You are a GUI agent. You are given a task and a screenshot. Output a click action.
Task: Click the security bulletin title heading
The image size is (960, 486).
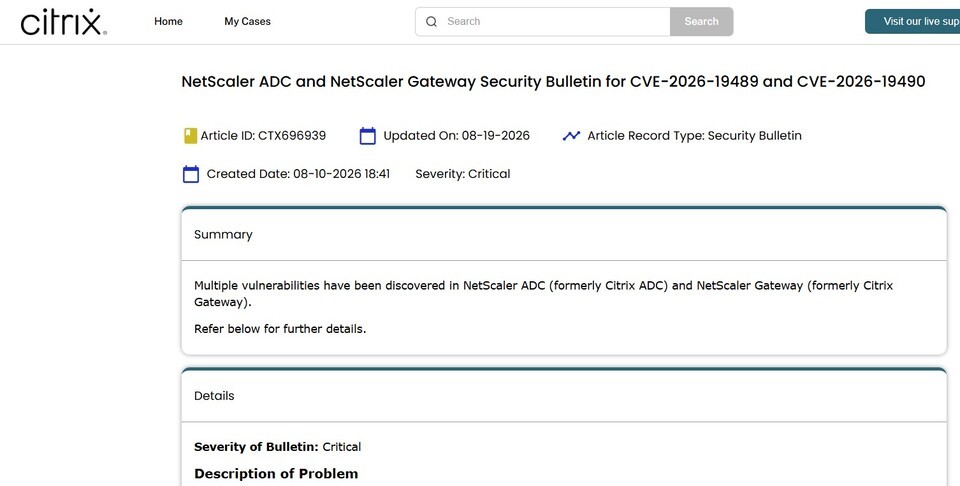[x=553, y=81]
